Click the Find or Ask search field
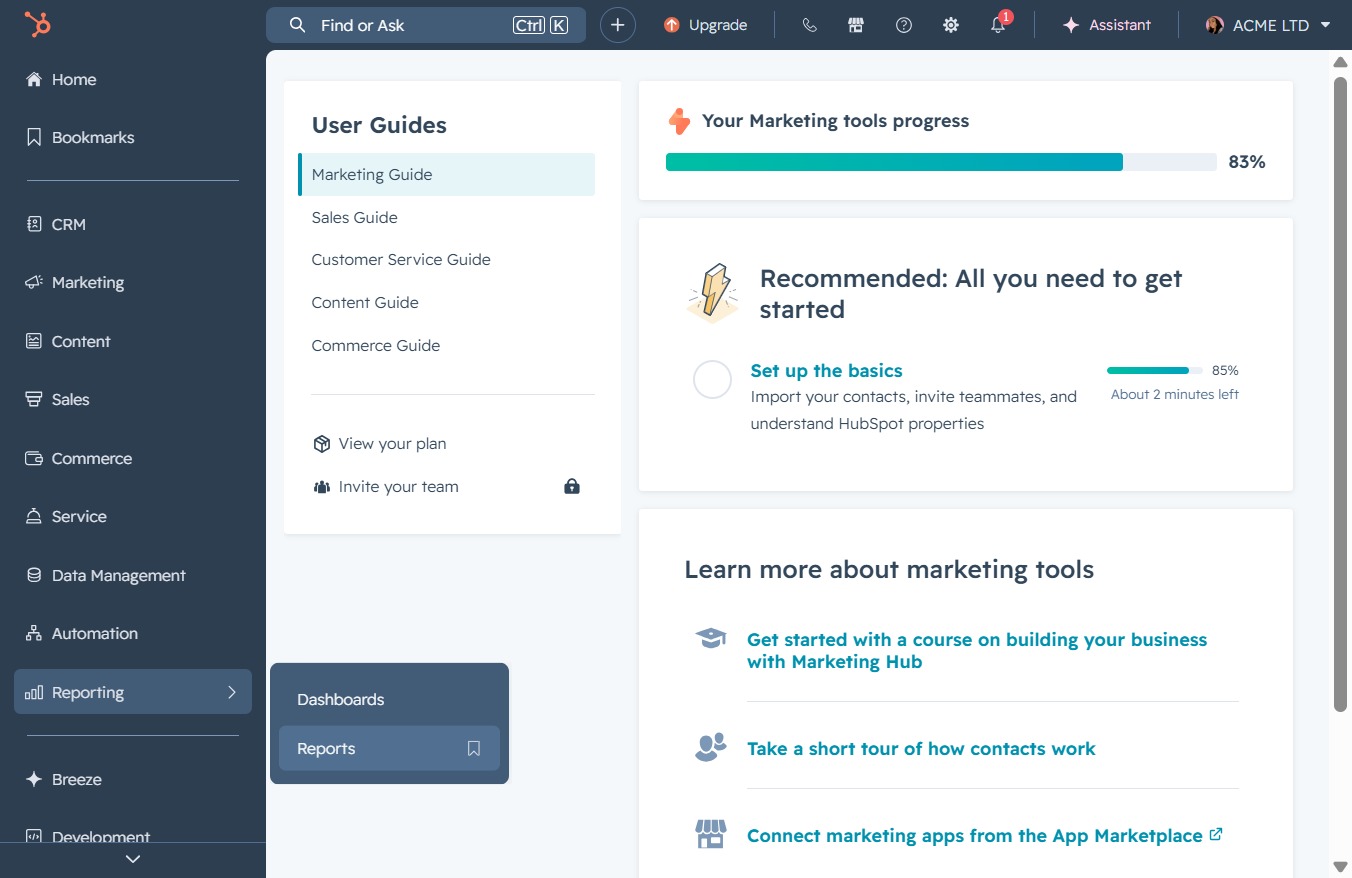Viewport: 1352px width, 878px height. [426, 25]
